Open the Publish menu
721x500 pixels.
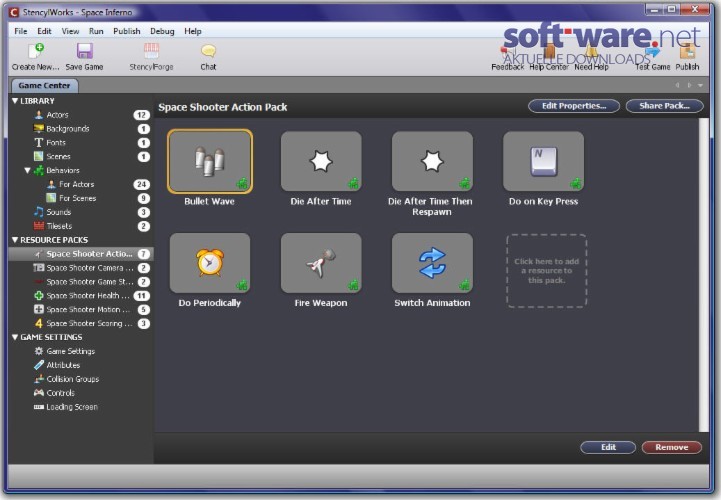click(126, 31)
